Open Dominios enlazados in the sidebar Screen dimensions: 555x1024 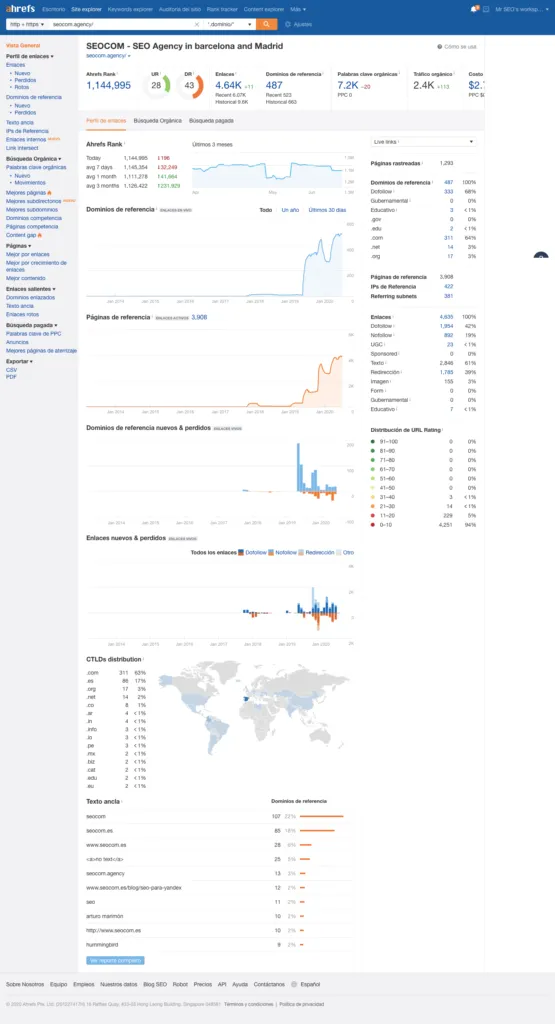pos(30,297)
